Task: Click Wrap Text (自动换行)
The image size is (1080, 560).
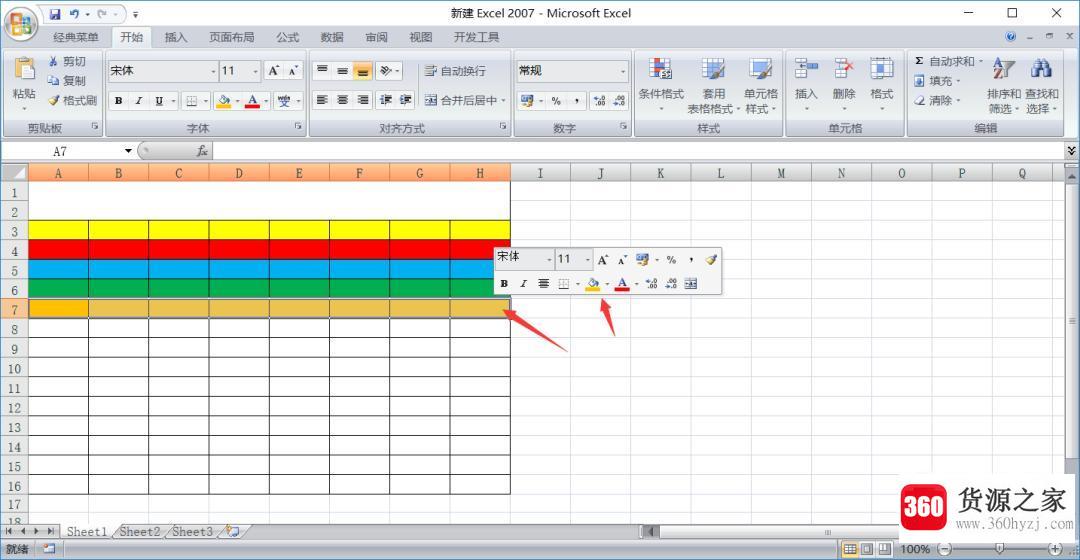Action: pos(455,71)
